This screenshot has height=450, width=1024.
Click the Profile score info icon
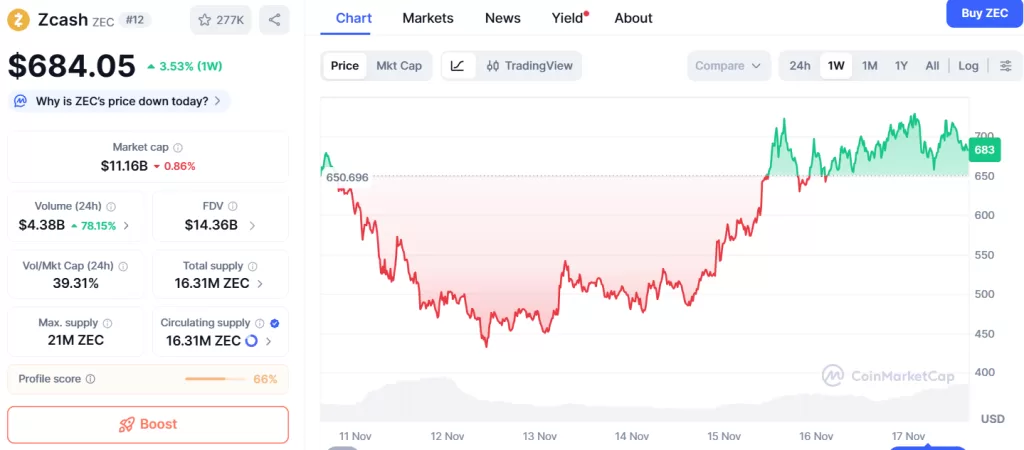(x=90, y=379)
